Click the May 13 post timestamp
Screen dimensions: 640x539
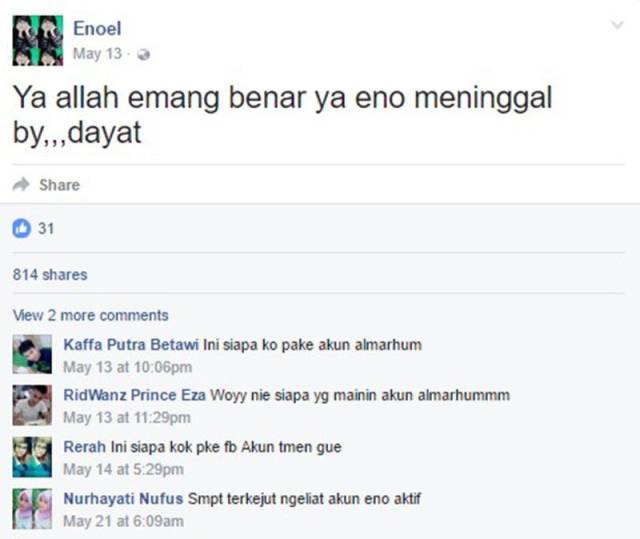(x=97, y=53)
